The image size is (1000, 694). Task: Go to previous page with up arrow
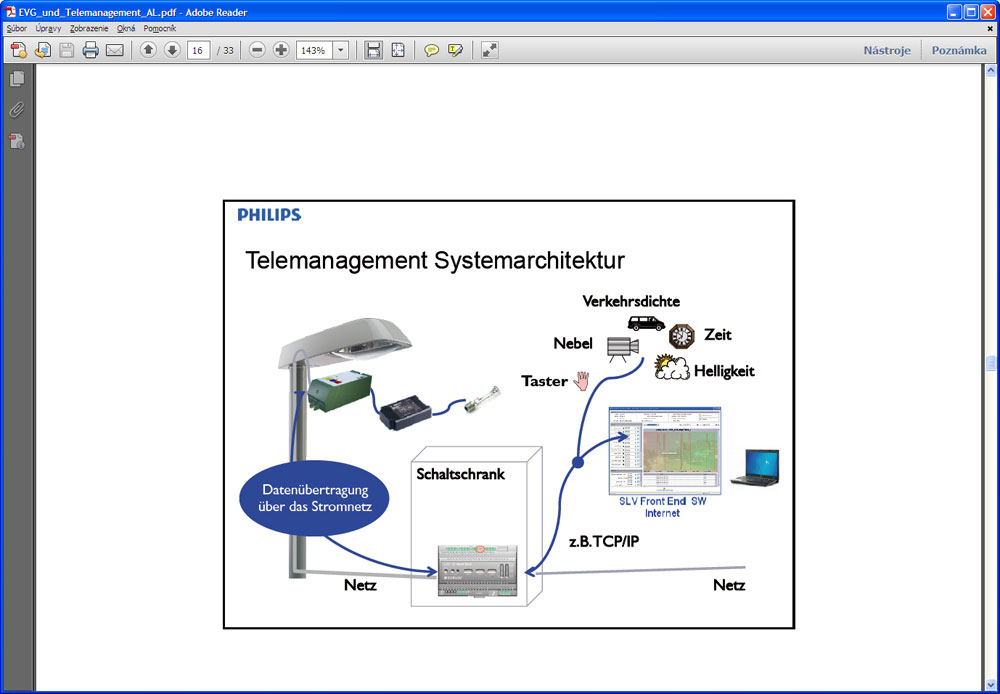tap(148, 50)
